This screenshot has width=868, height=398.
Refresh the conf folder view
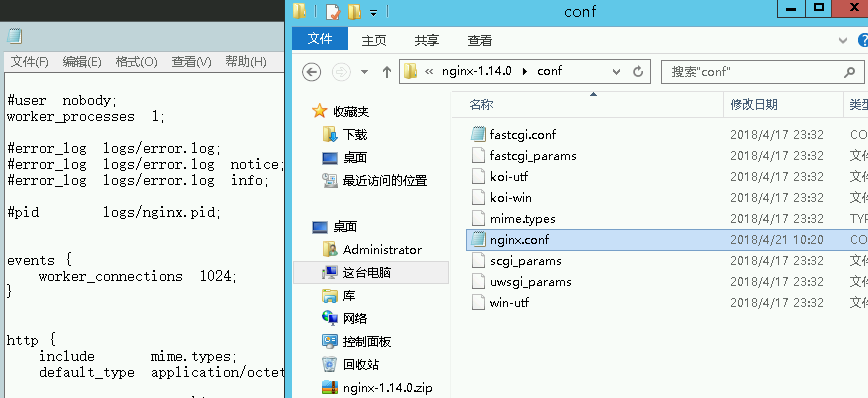pos(638,71)
